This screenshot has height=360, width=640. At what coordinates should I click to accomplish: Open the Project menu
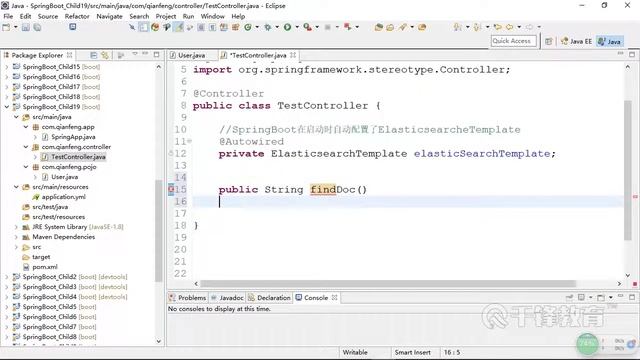tap(166, 16)
